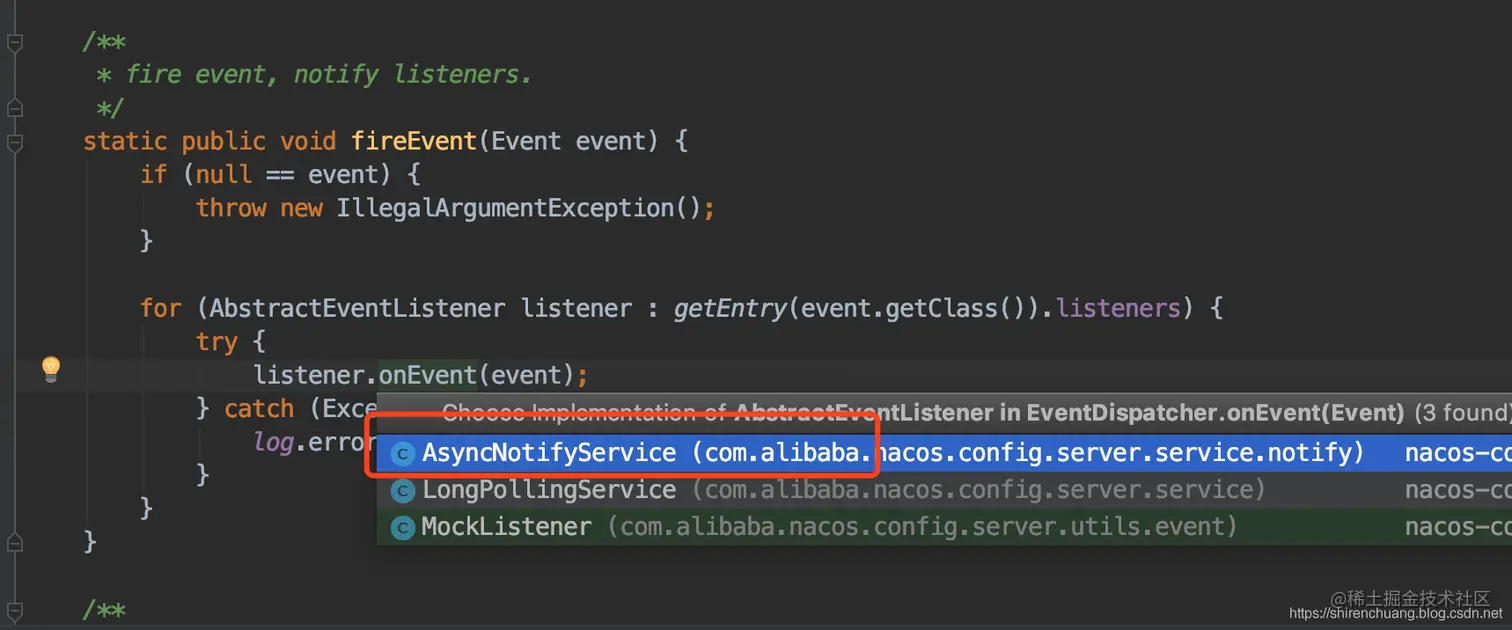The height and width of the screenshot is (630, 1512).
Task: Collapse the javadoc at the first '/**' fold marker
Action: click(14, 42)
